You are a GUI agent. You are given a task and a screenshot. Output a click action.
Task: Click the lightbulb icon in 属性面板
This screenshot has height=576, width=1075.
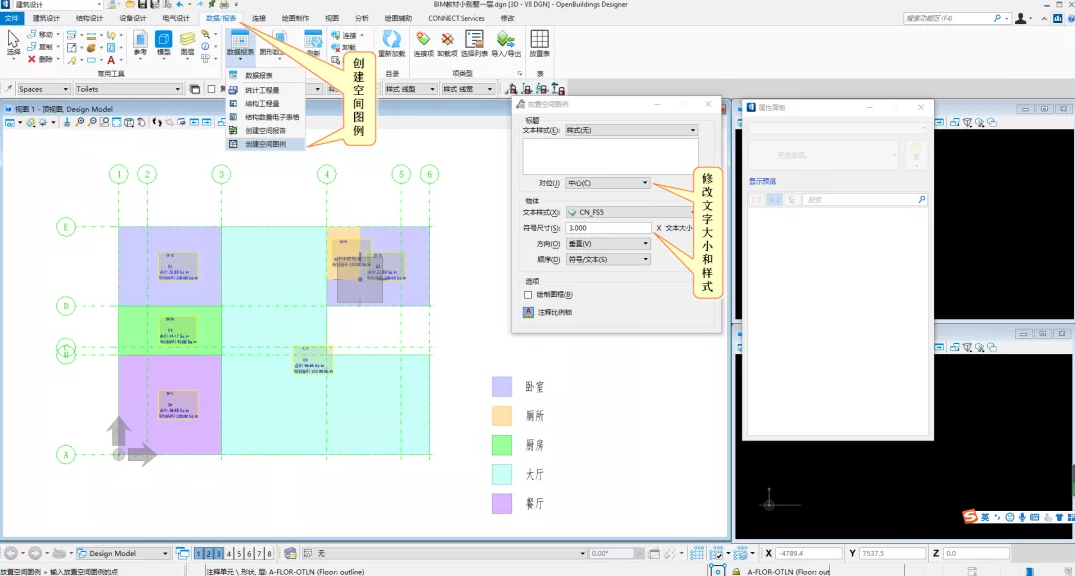[916, 154]
